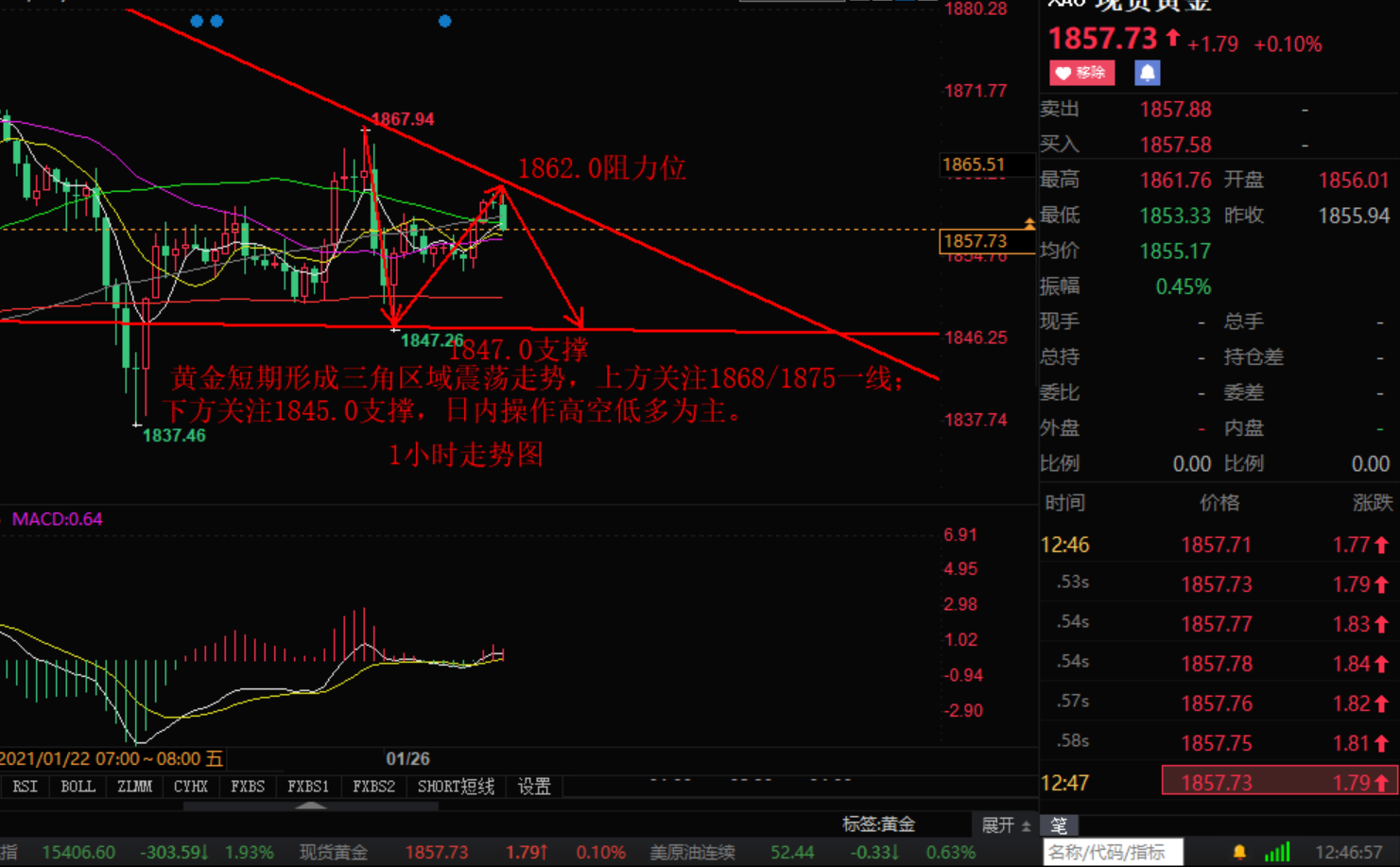Click the indicator tabs horizontal scrollbar
The width and height of the screenshot is (1400, 867).
point(311,806)
